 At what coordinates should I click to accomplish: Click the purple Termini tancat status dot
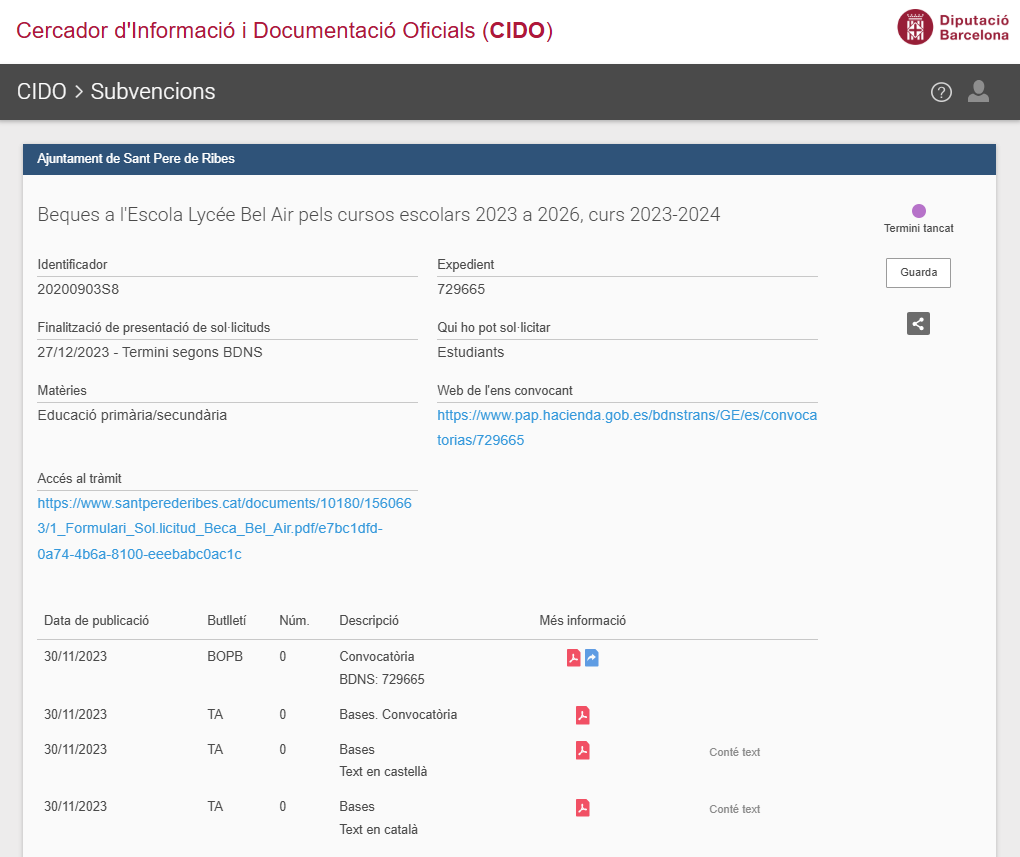click(x=919, y=211)
